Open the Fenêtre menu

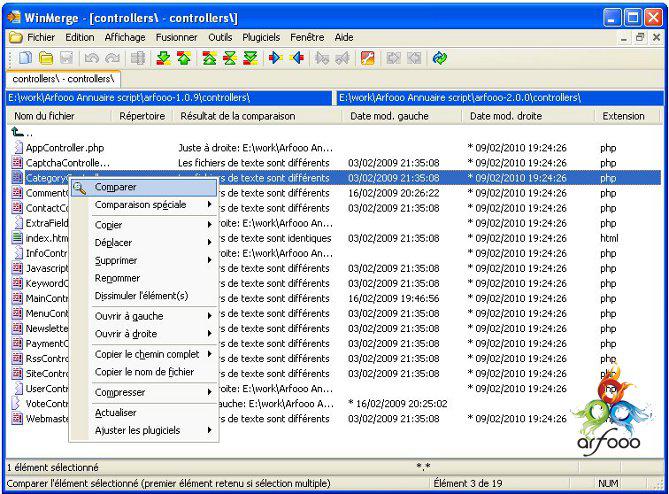307,38
